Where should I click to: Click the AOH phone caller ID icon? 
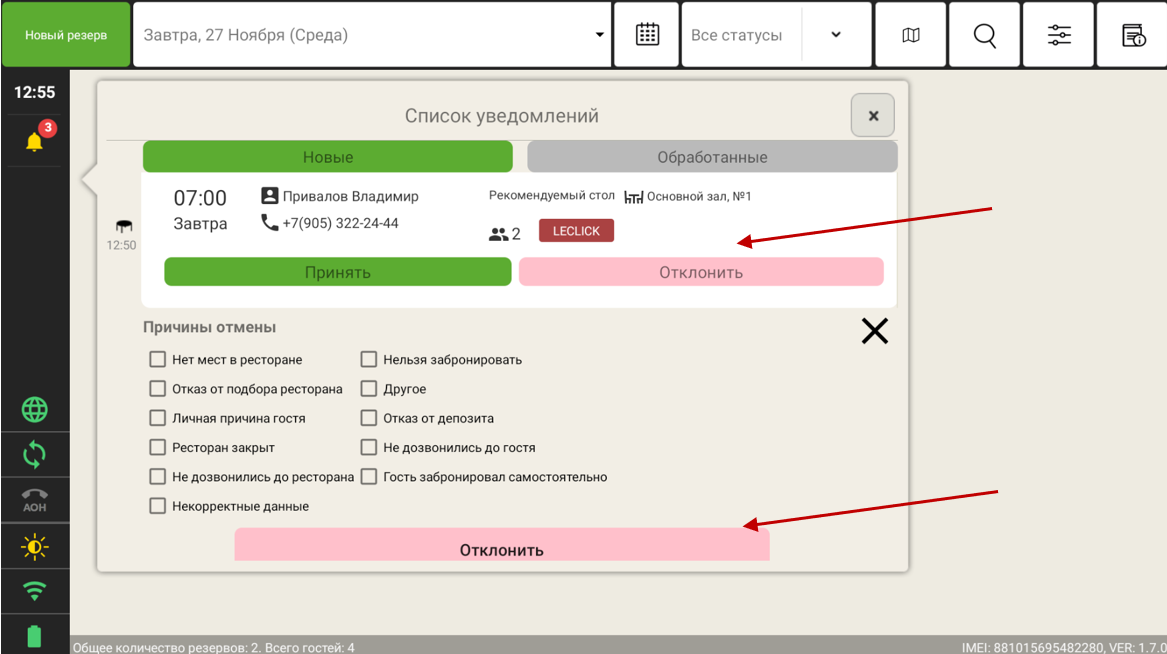35,500
